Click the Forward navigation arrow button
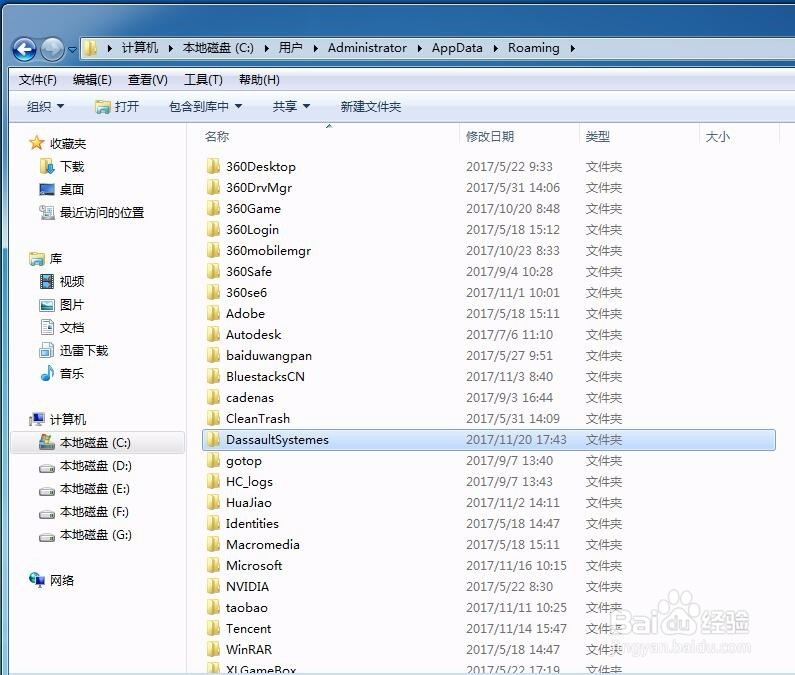 [52, 49]
